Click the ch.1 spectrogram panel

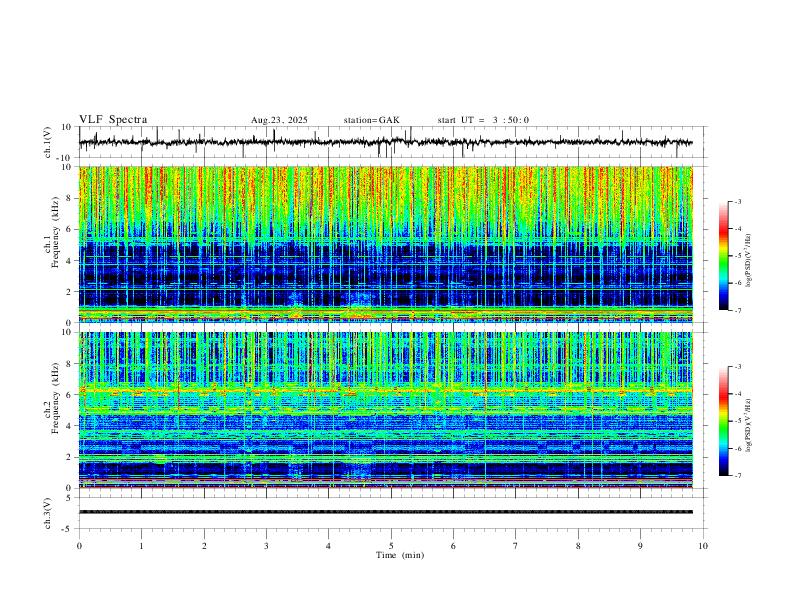385,244
